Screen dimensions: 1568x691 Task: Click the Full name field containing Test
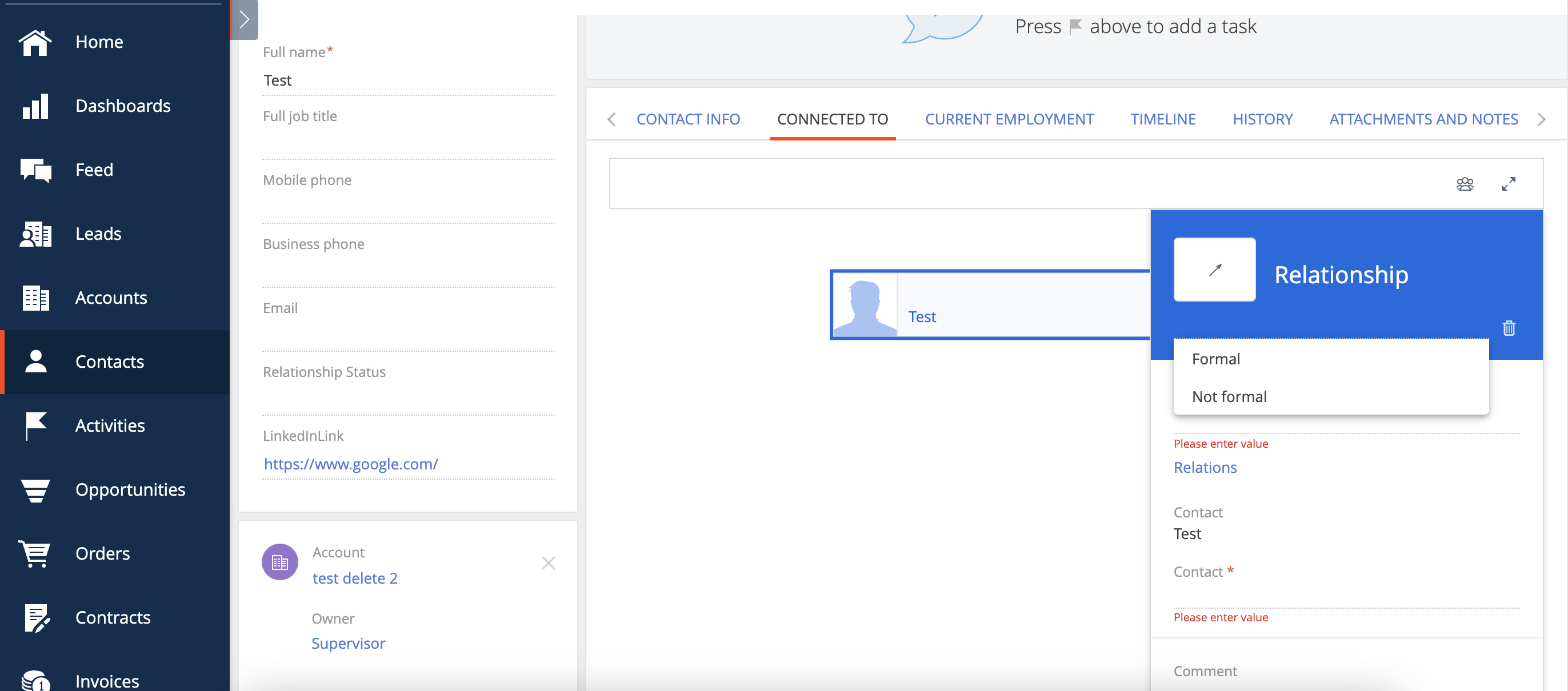pyautogui.click(x=408, y=81)
